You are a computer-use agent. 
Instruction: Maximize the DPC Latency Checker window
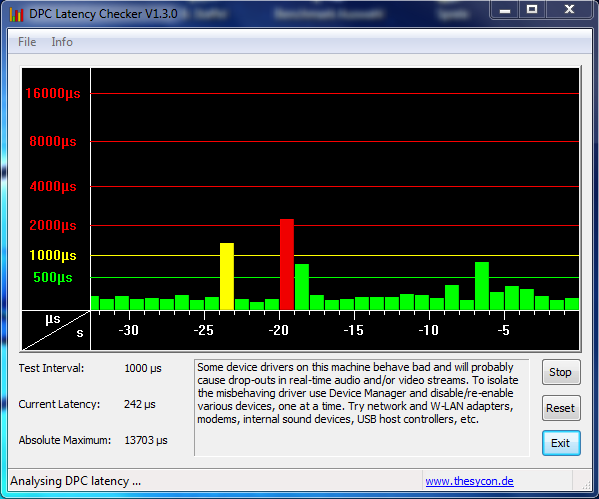(x=532, y=9)
